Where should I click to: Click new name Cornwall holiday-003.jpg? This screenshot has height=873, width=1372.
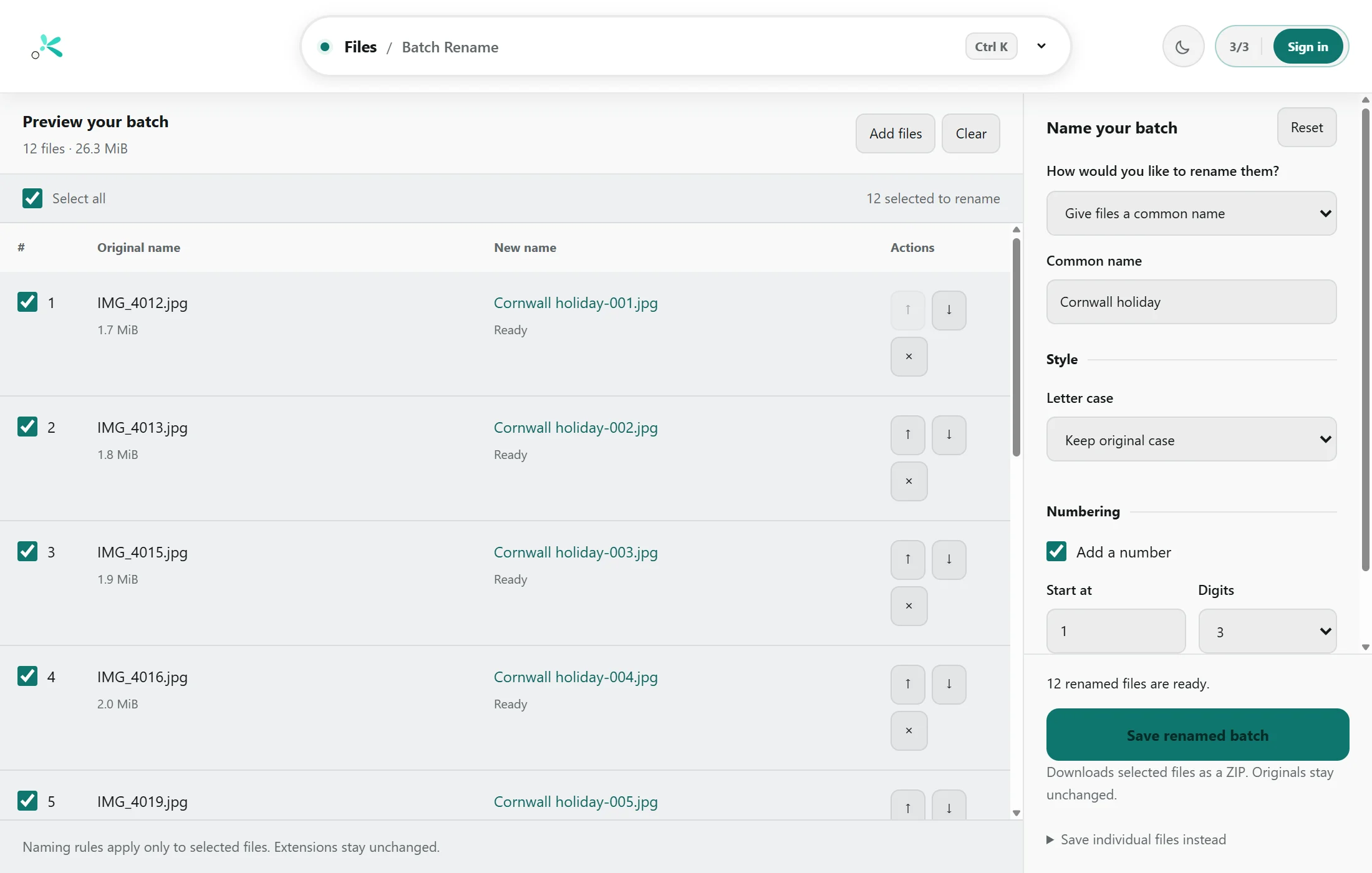click(576, 552)
